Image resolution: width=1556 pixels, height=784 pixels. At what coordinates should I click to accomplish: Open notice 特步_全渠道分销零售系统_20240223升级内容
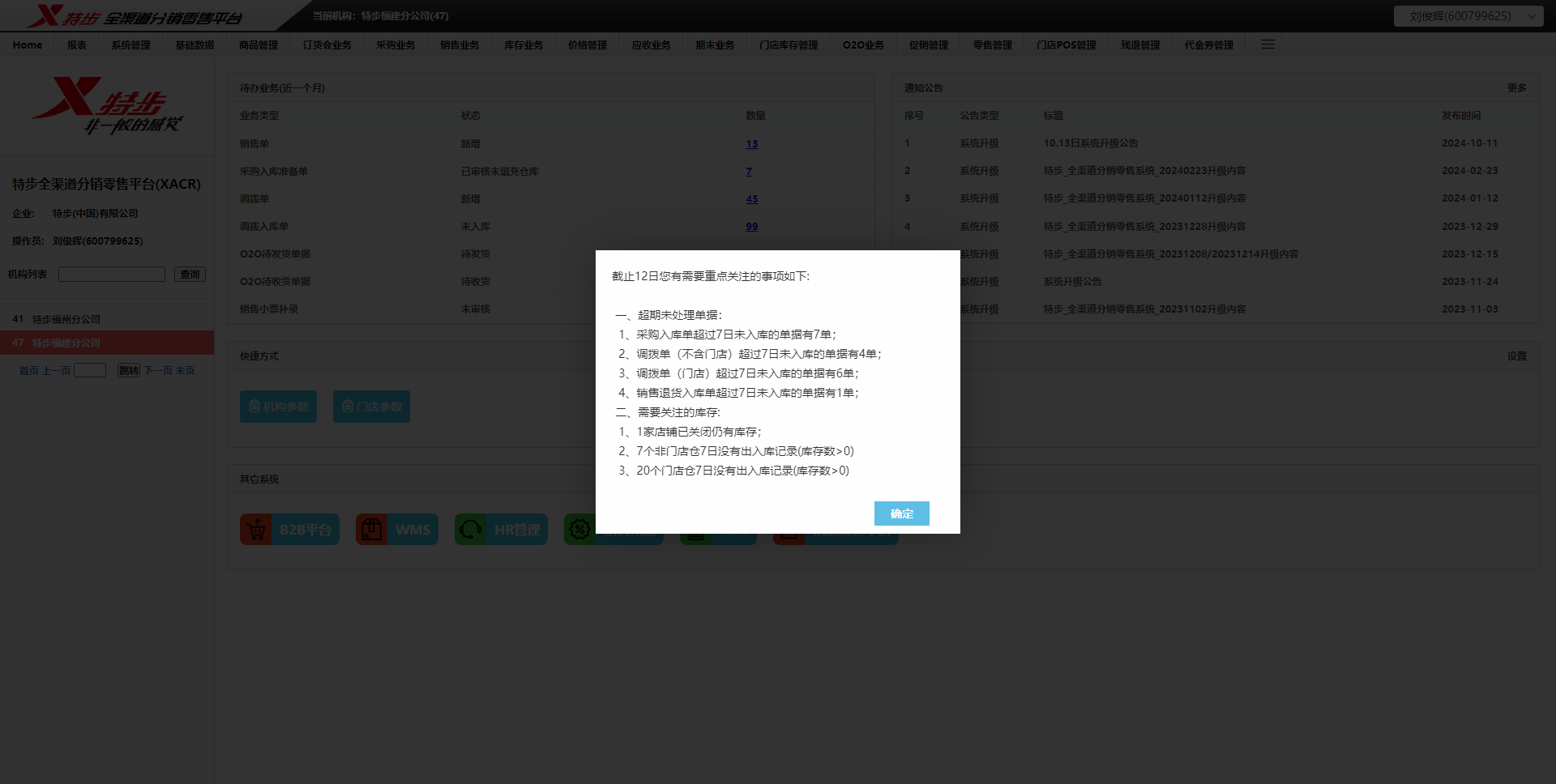(1144, 171)
